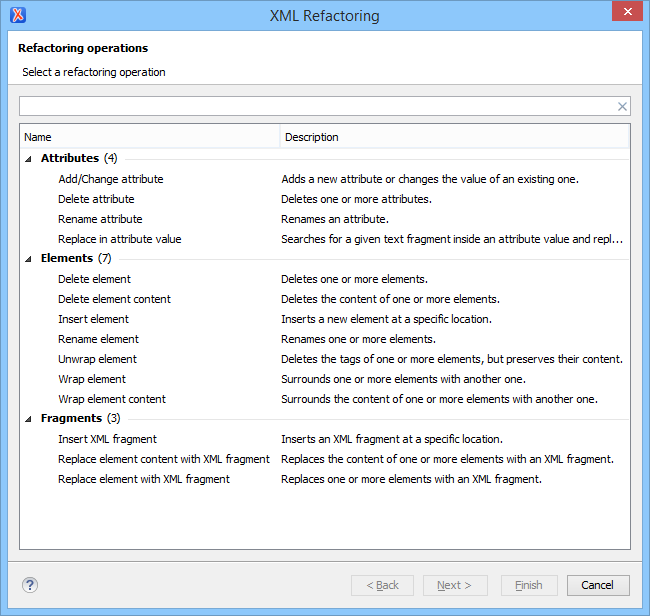Image resolution: width=650 pixels, height=616 pixels.
Task: Collapse the Elements group
Action: (x=28, y=259)
